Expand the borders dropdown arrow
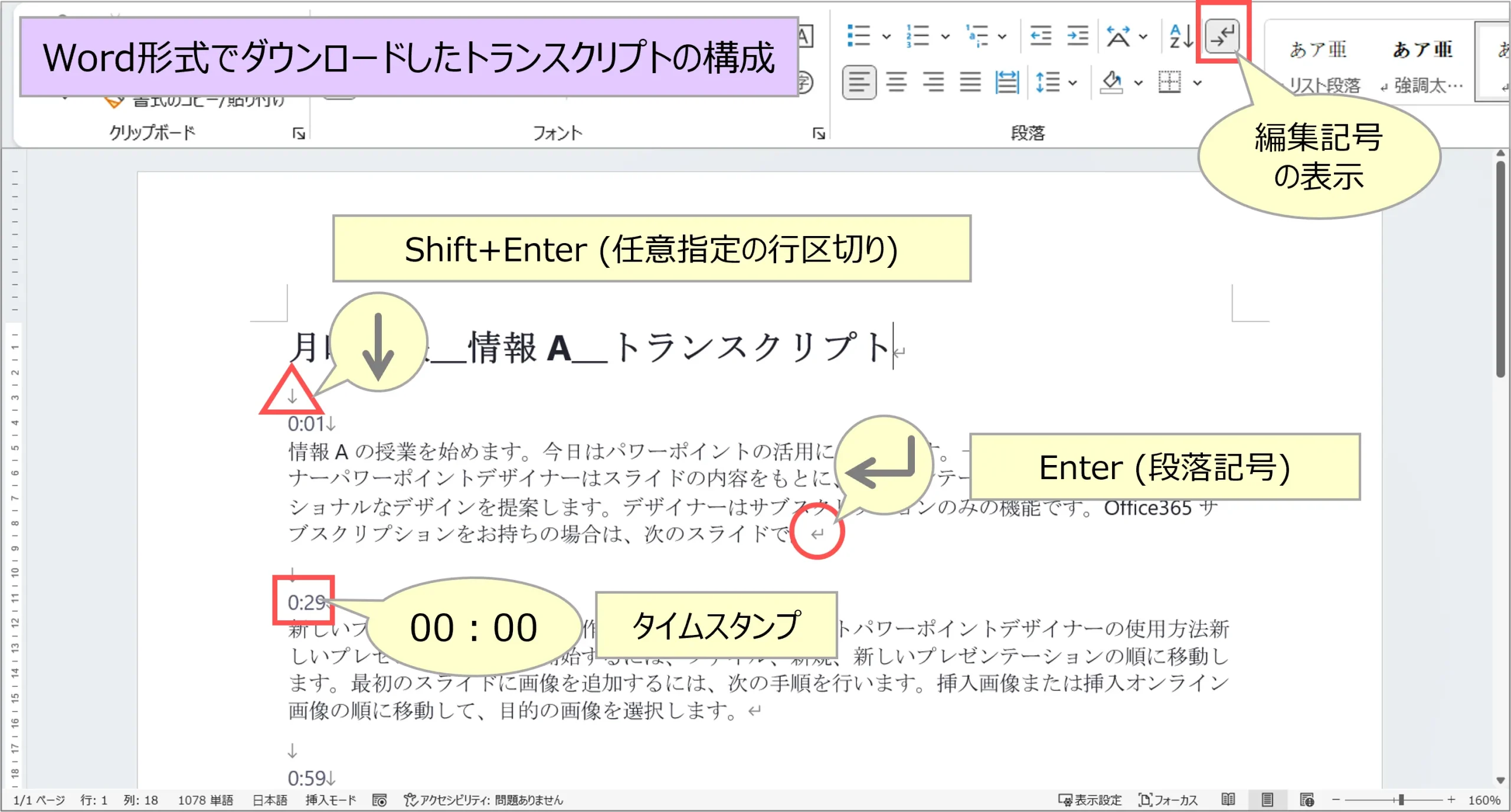The width and height of the screenshot is (1511, 812). coord(1198,83)
